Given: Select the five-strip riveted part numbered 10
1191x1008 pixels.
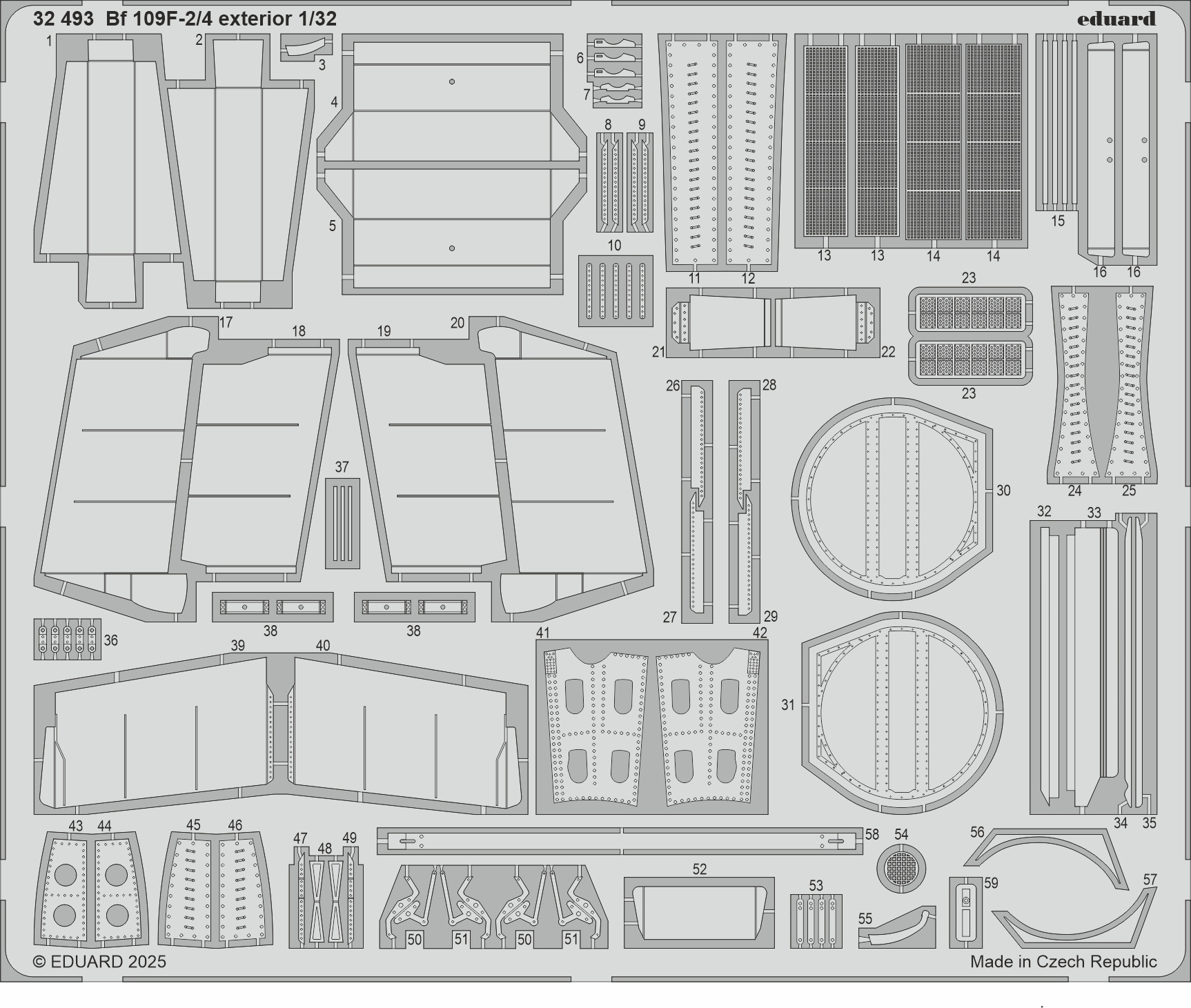Looking at the screenshot, I should pyautogui.click(x=616, y=290).
